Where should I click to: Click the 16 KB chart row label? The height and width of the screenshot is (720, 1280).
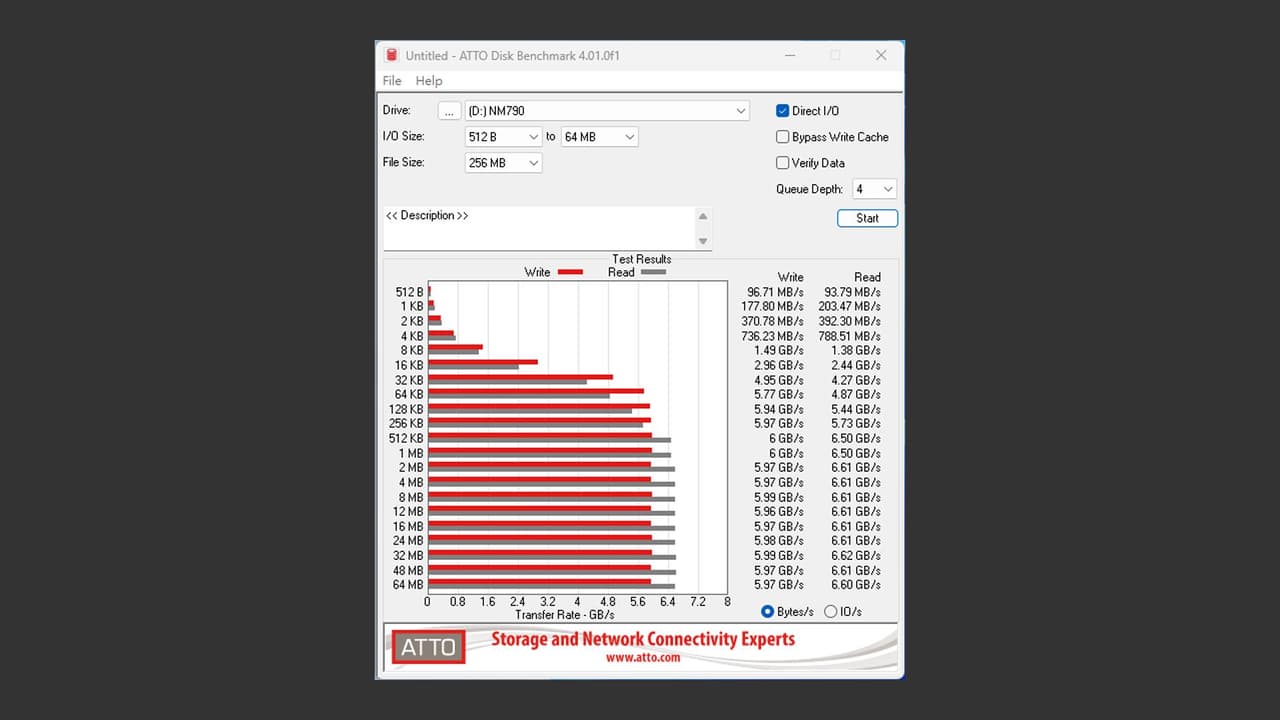[409, 366]
